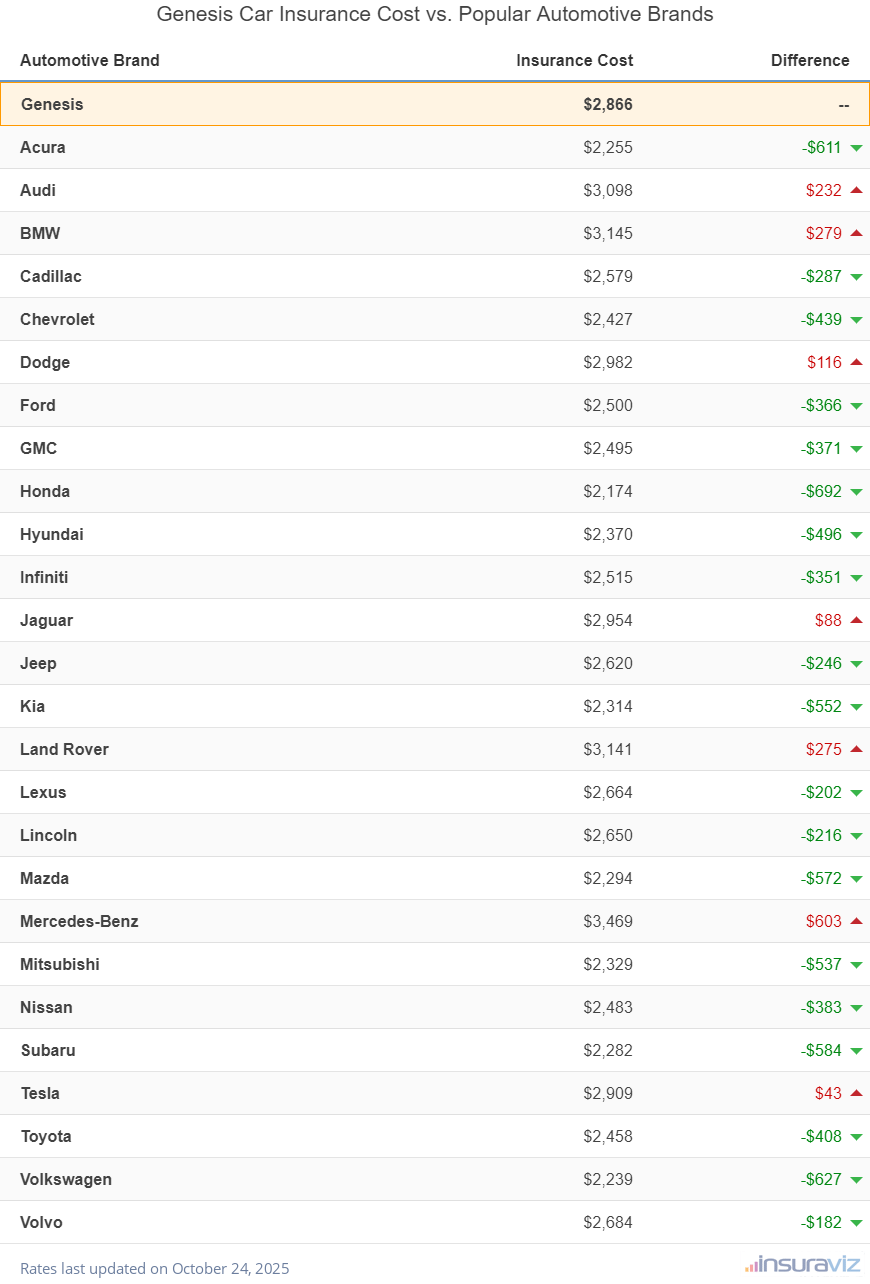Viewport: 870px width, 1284px height.
Task: Click the Difference column header
Action: point(810,60)
